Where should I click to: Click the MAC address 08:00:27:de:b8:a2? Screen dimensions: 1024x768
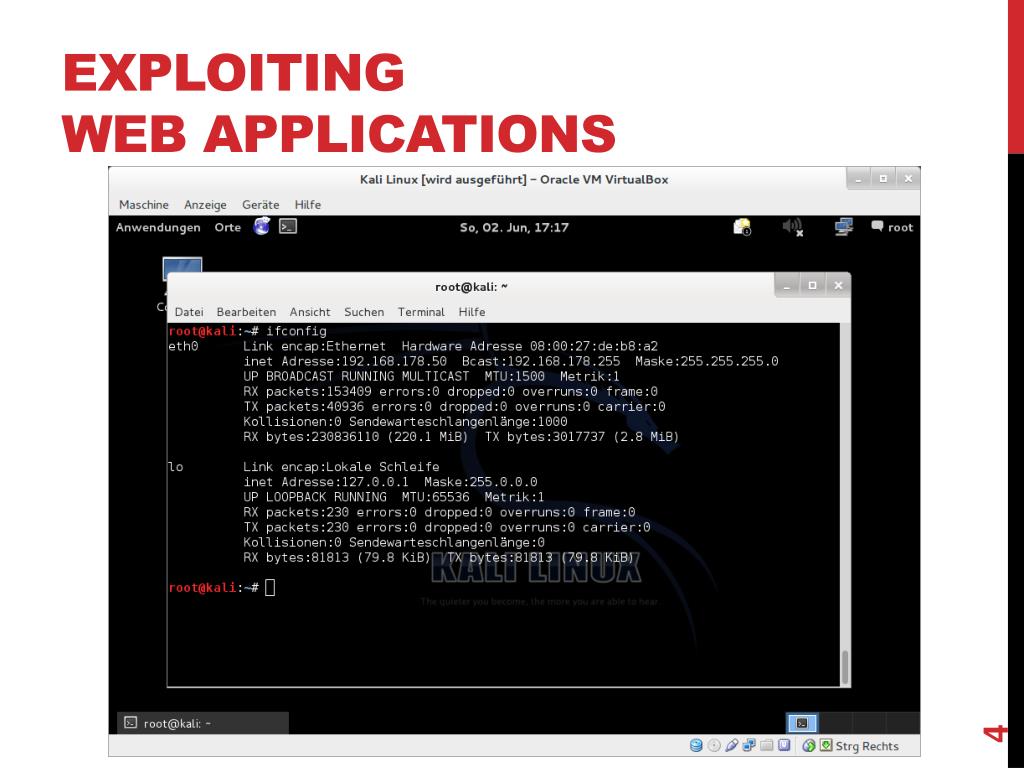pos(594,346)
